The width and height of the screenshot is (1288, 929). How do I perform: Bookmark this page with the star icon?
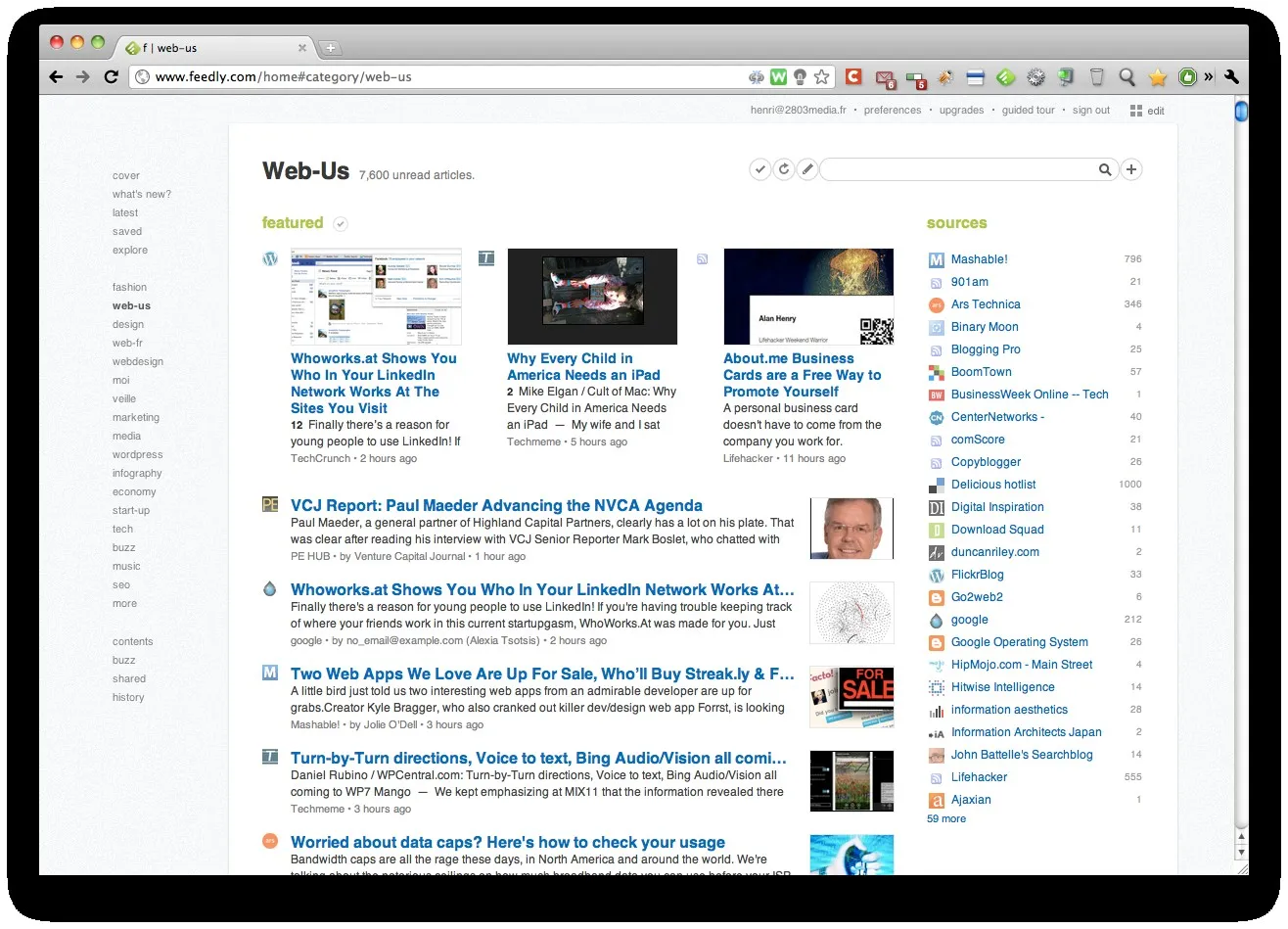822,76
